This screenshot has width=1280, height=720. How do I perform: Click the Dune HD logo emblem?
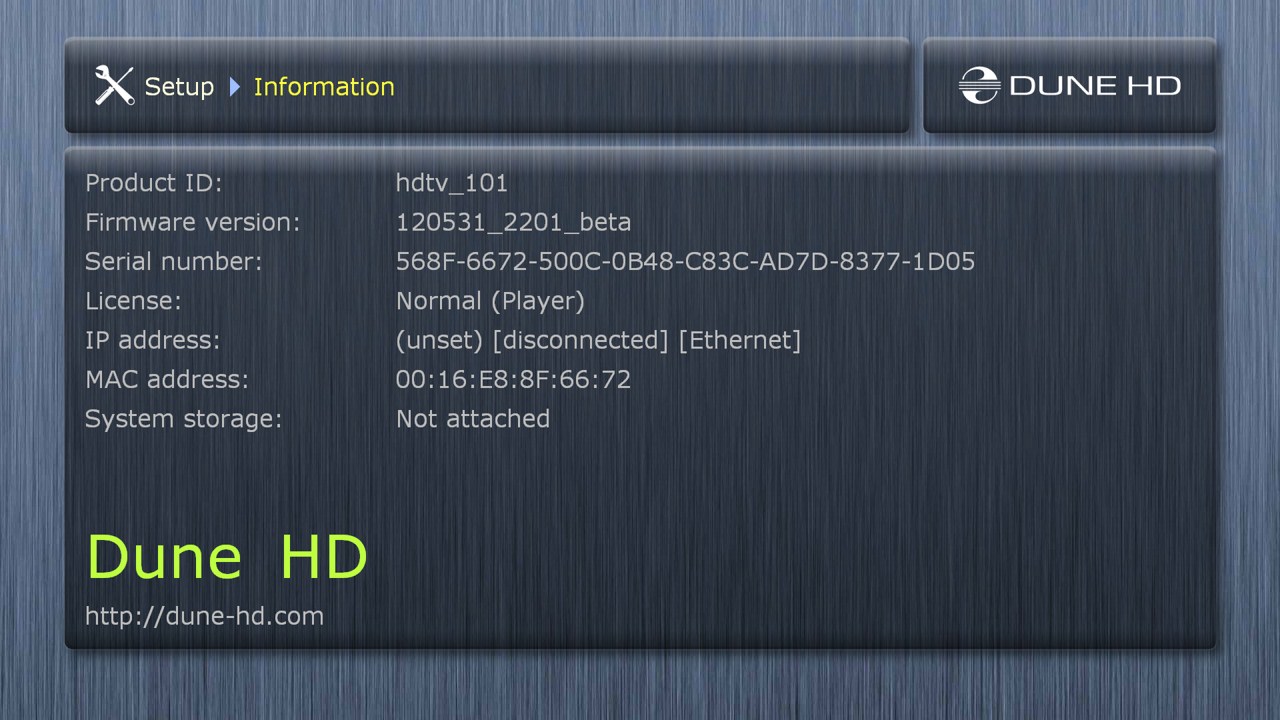tap(979, 86)
